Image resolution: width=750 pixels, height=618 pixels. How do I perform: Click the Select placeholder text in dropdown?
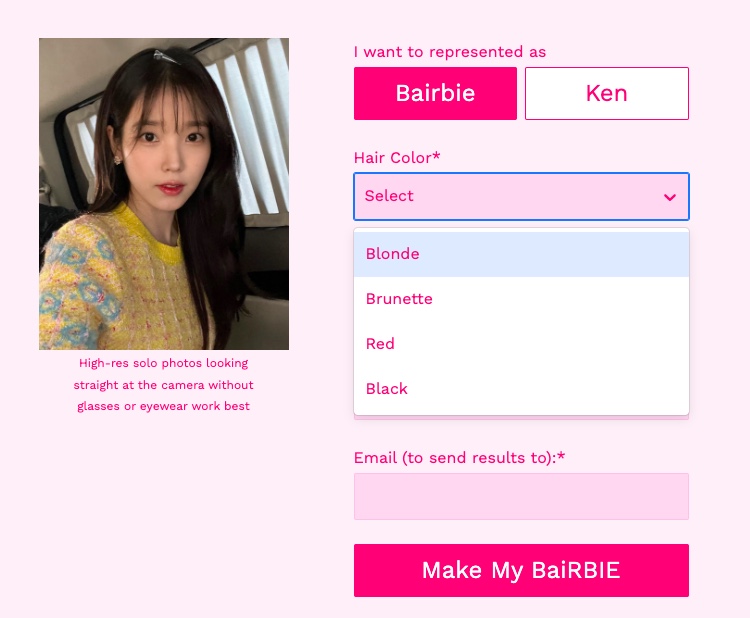[389, 196]
